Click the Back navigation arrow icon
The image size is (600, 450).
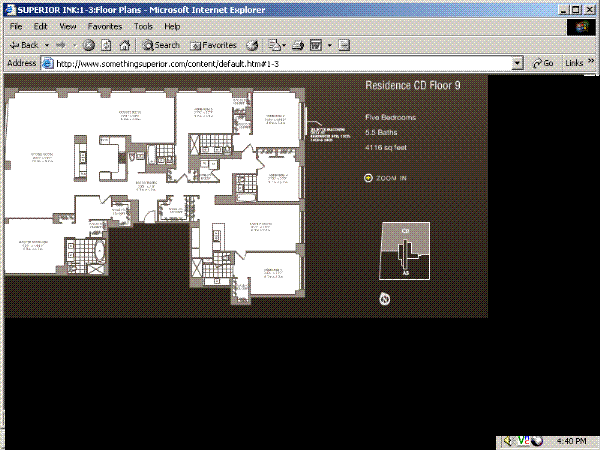14,45
